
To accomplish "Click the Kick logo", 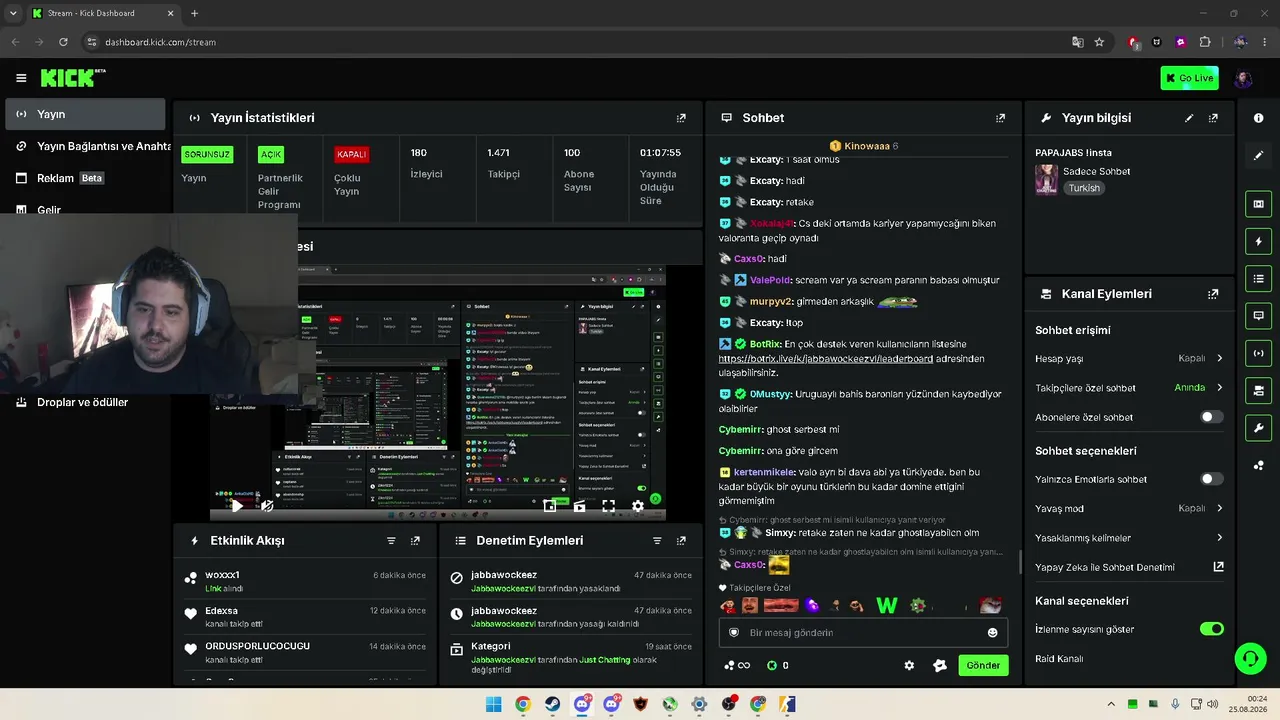I will 72,78.
